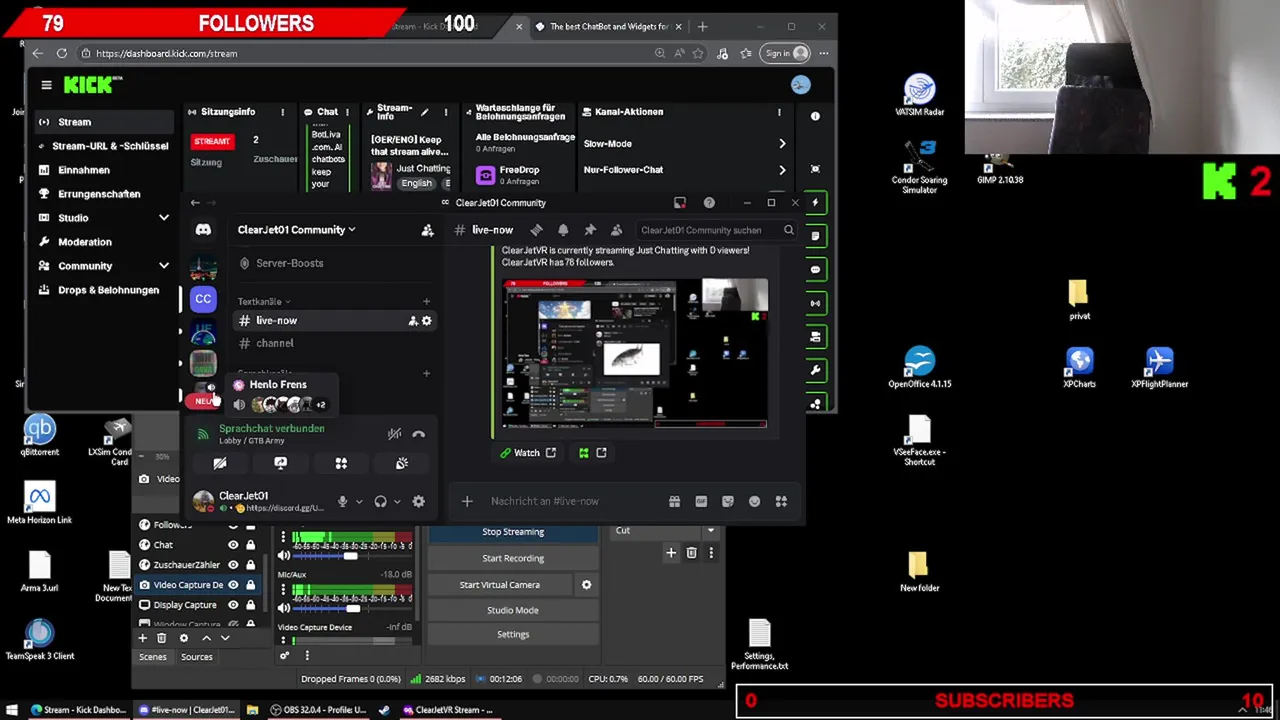Click Stop Streaming button in OBS

pos(513,532)
